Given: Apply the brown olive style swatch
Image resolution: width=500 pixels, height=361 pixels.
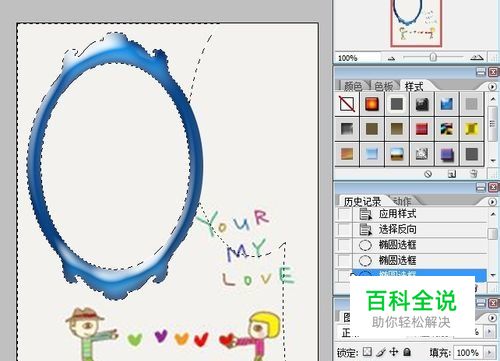Looking at the screenshot, I should click(372, 129).
